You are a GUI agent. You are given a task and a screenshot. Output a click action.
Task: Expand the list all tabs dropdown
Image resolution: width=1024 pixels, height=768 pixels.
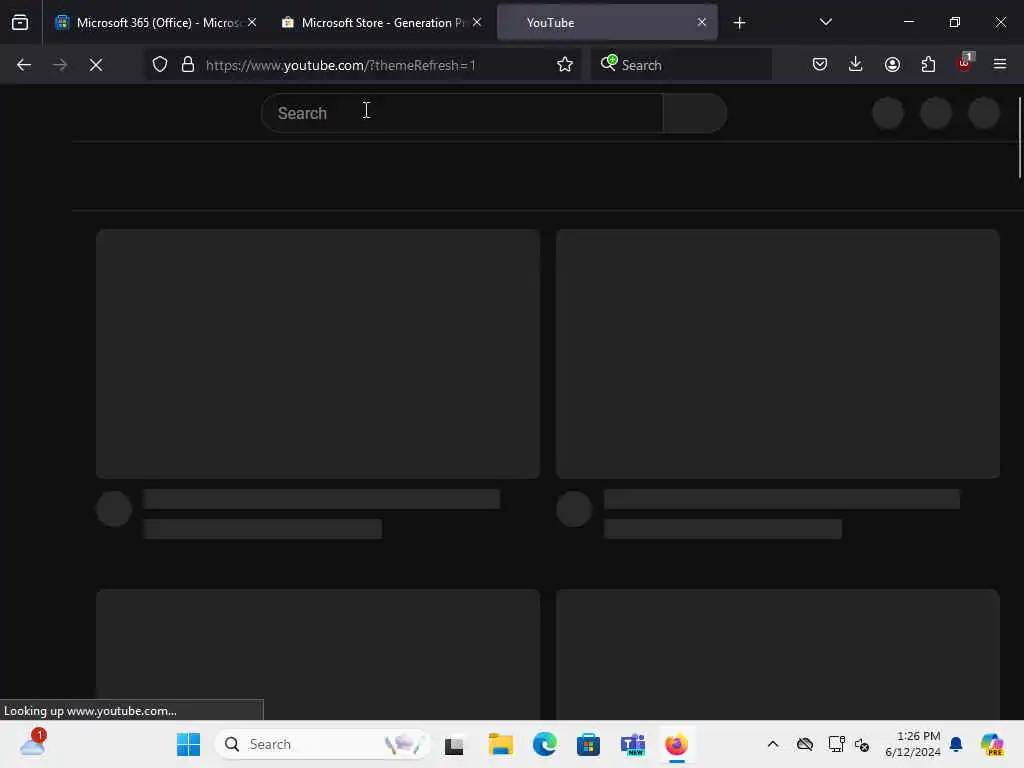(x=825, y=22)
